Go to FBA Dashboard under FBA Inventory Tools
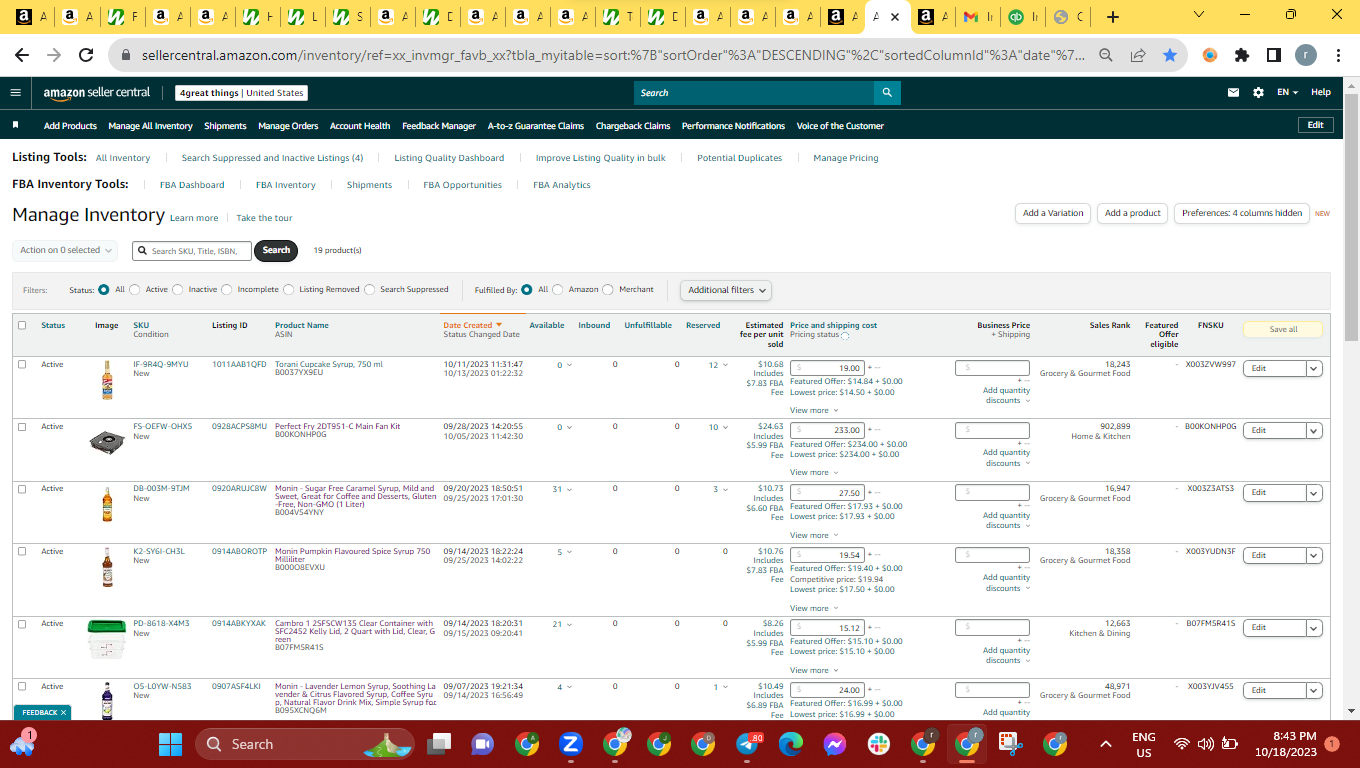Image resolution: width=1360 pixels, height=768 pixels. 192,185
